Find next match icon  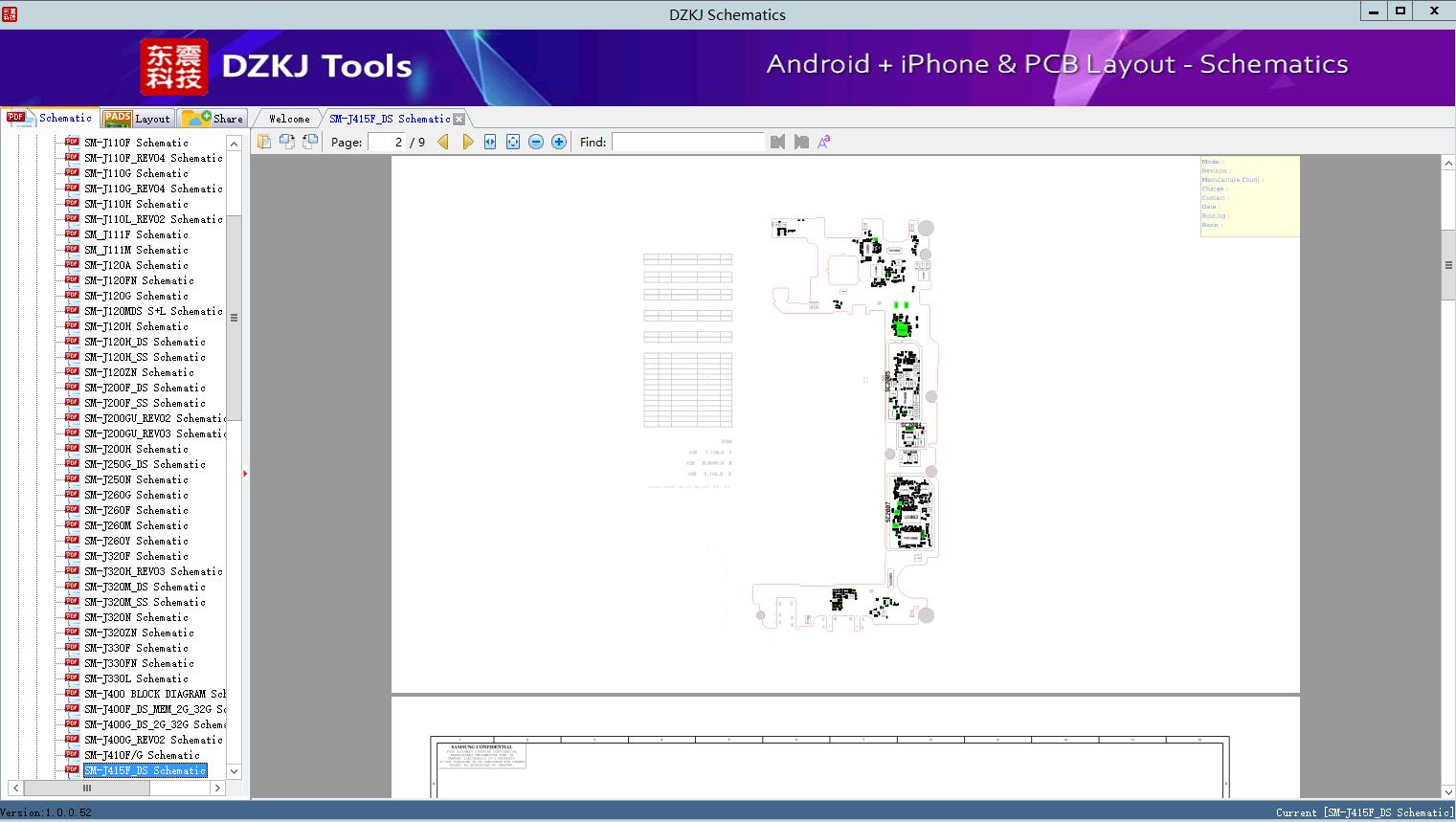point(801,142)
